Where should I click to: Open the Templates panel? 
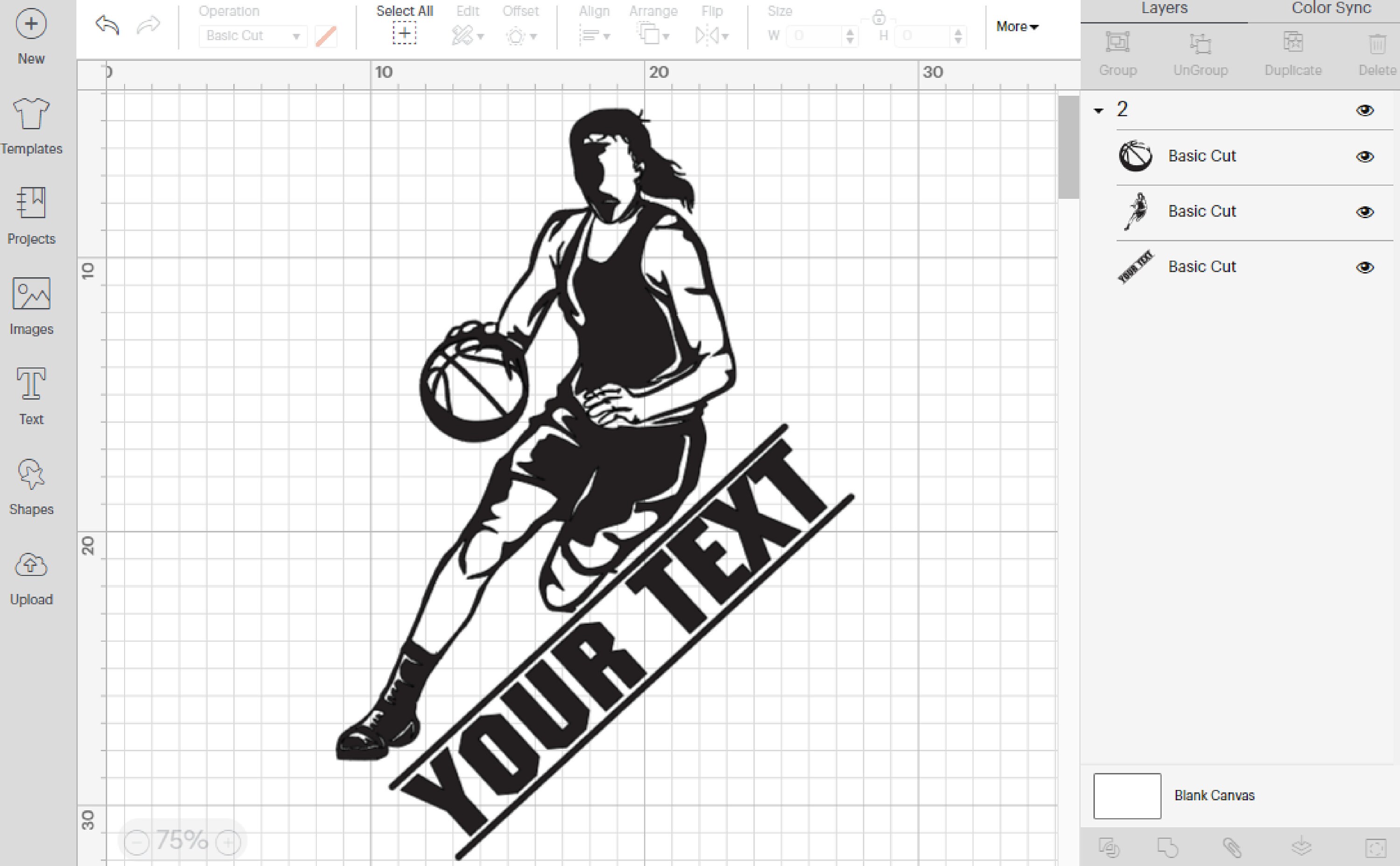pyautogui.click(x=31, y=123)
